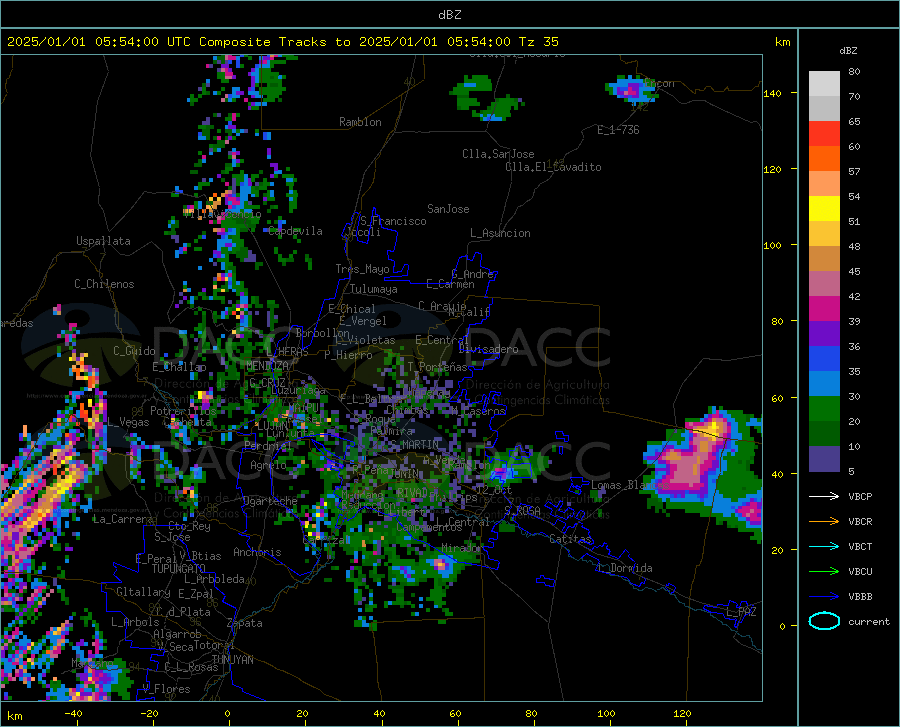Click the Agrelo map label
Image resolution: width=900 pixels, height=727 pixels.
coord(268,465)
